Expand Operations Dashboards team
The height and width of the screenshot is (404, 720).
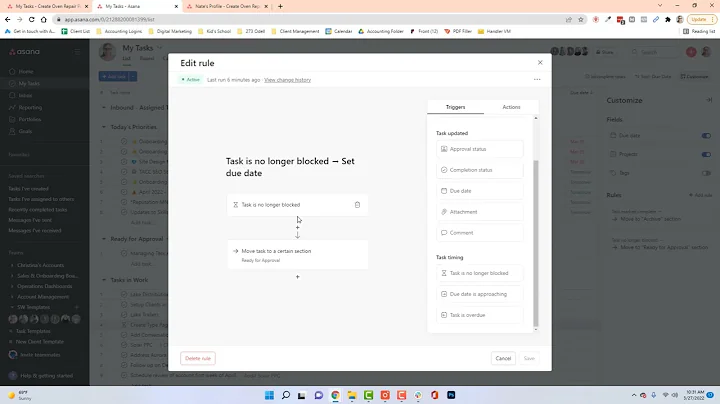click(12, 286)
